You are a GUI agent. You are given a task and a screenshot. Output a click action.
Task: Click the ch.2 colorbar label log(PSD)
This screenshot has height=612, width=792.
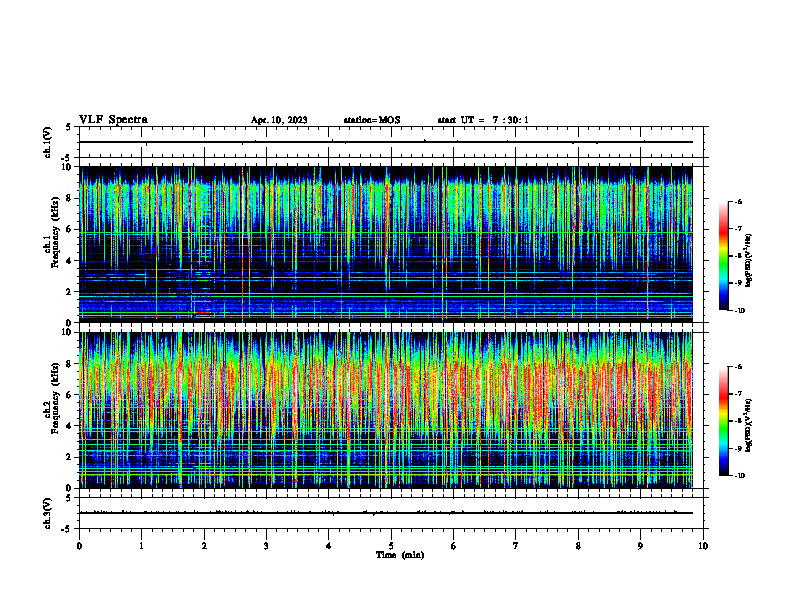coord(750,426)
